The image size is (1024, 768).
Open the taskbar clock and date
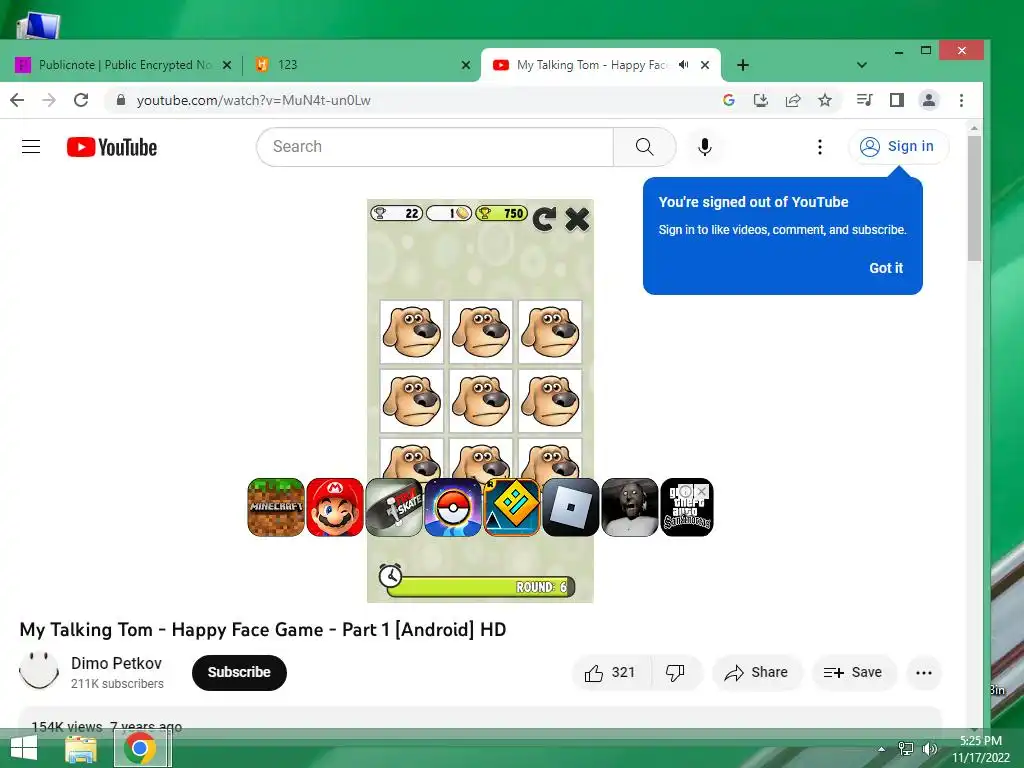click(980, 749)
